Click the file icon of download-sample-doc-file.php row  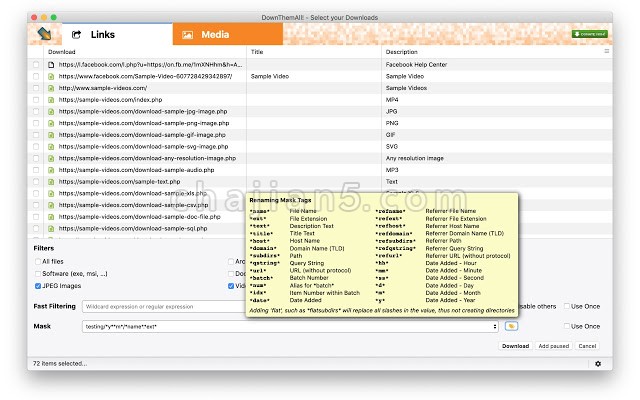pos(51,217)
